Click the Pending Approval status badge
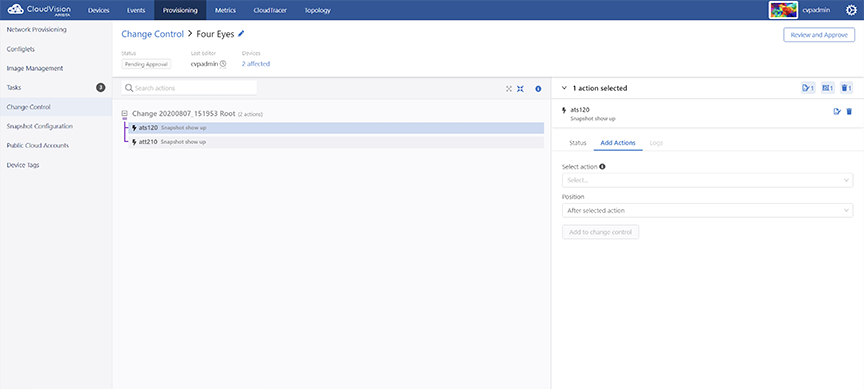 point(146,64)
